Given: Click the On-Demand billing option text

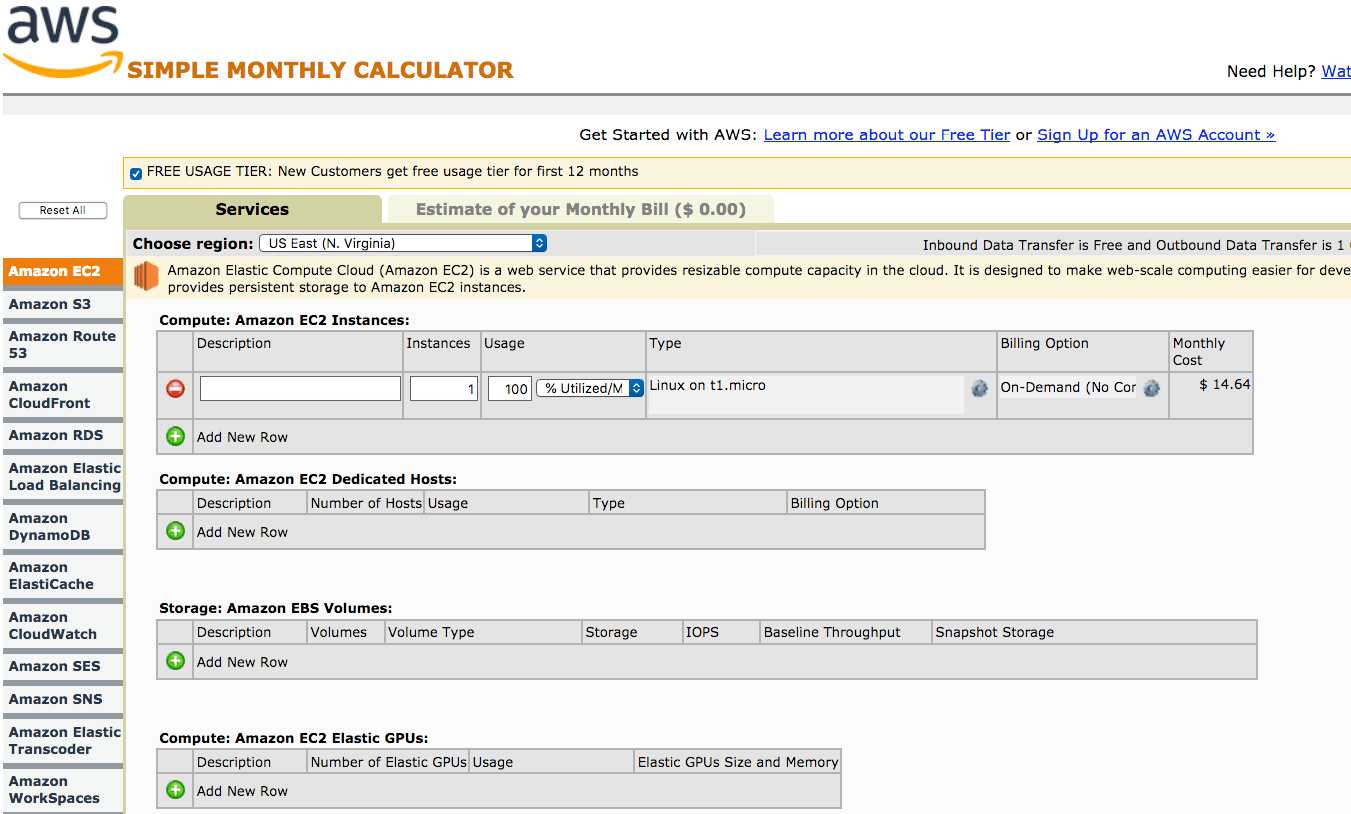Looking at the screenshot, I should click(1069, 387).
